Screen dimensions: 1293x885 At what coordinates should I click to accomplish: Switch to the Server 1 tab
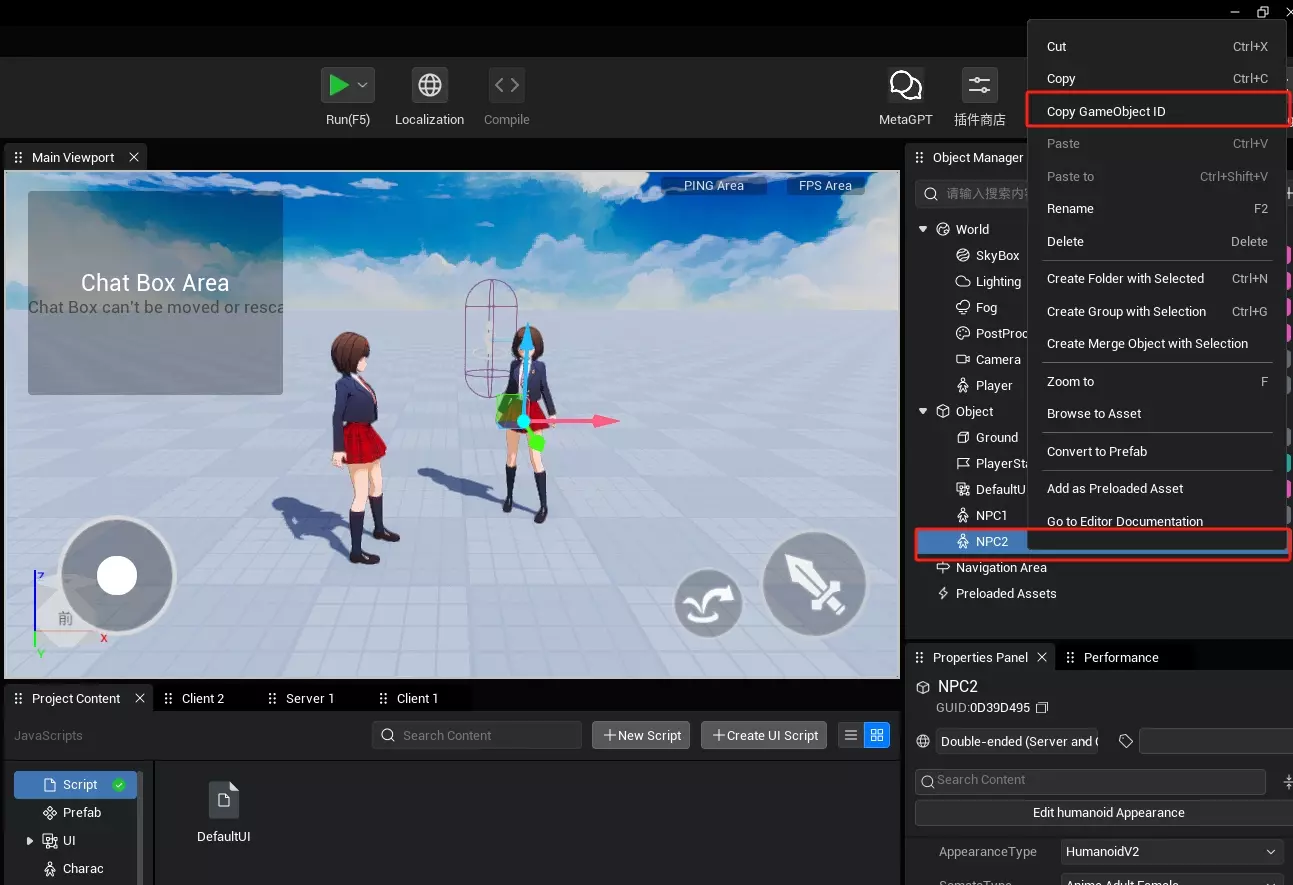(310, 698)
